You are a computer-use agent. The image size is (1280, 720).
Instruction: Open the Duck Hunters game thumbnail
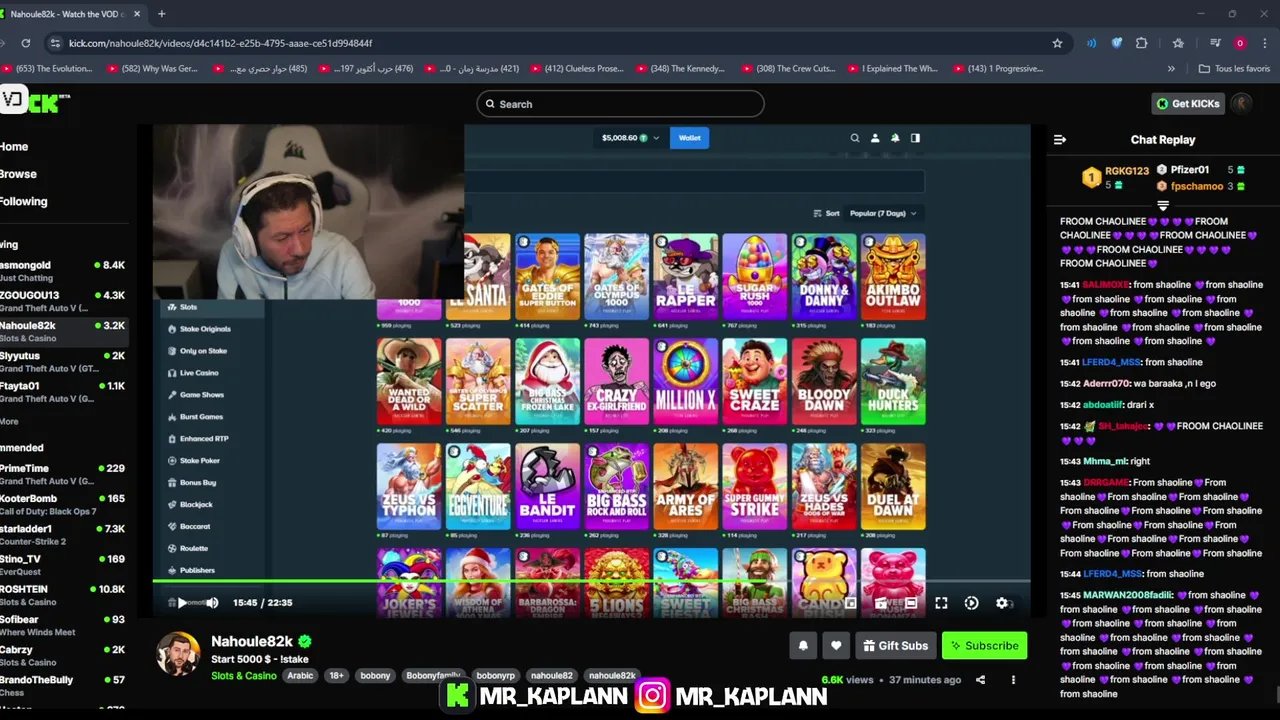[893, 380]
